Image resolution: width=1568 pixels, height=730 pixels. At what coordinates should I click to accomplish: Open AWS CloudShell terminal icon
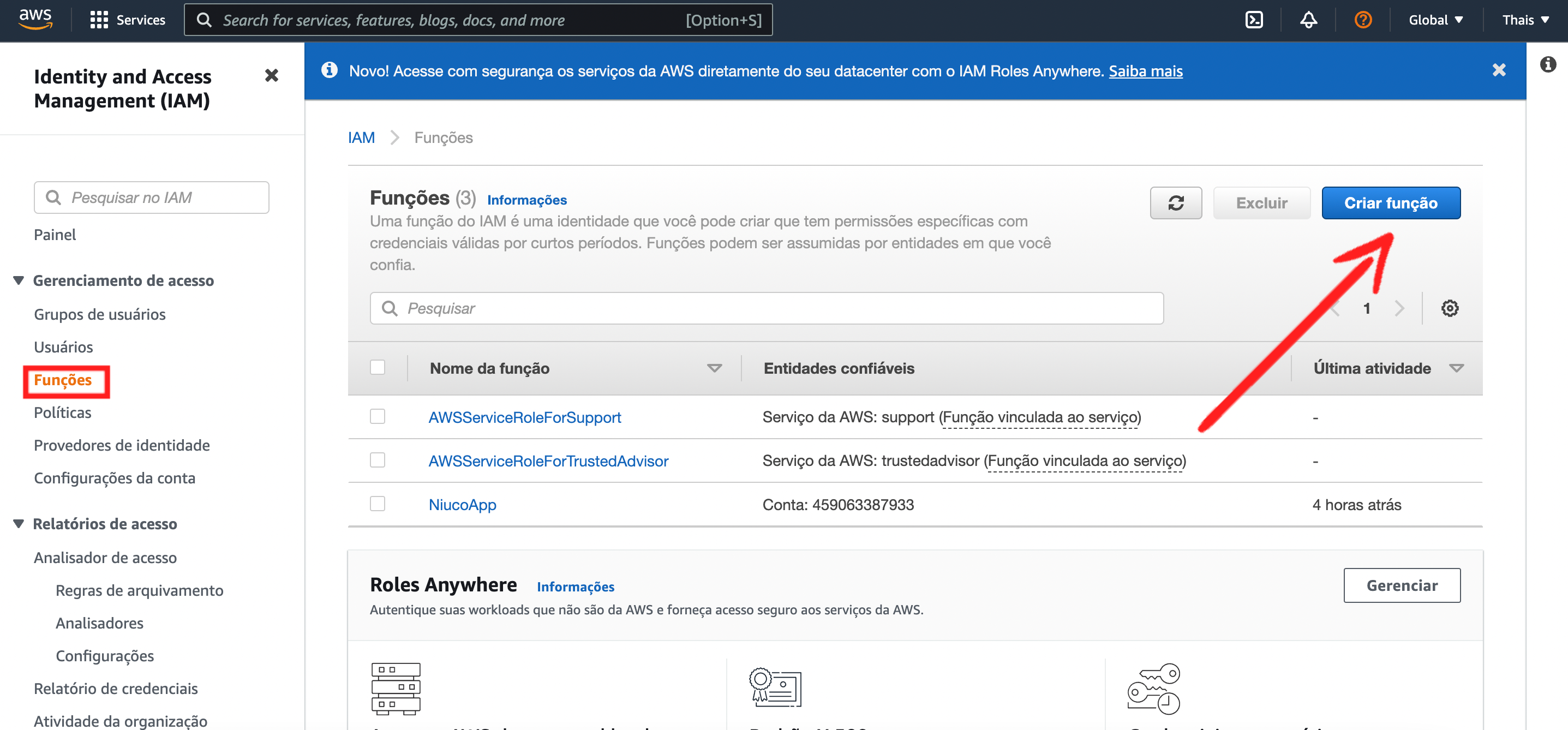[1254, 20]
